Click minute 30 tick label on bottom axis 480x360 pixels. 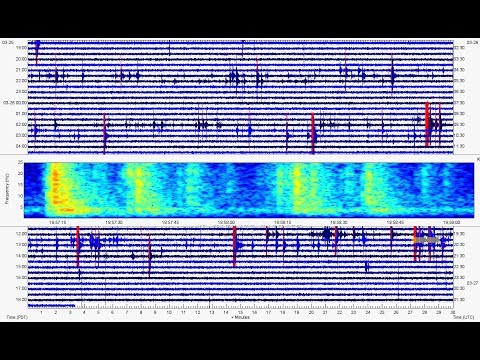pos(453,313)
